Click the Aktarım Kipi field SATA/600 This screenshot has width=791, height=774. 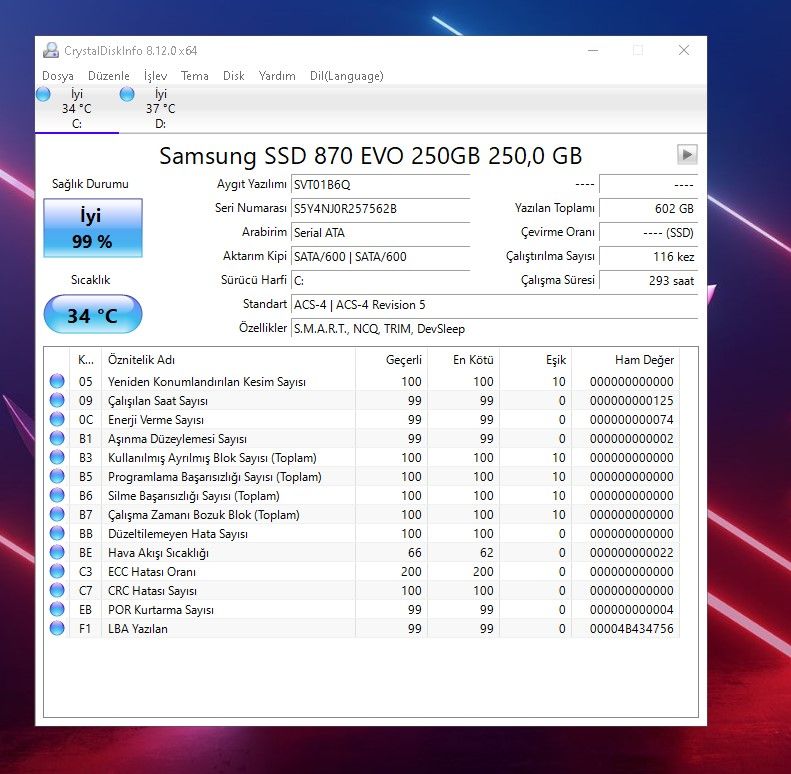pyautogui.click(x=380, y=256)
